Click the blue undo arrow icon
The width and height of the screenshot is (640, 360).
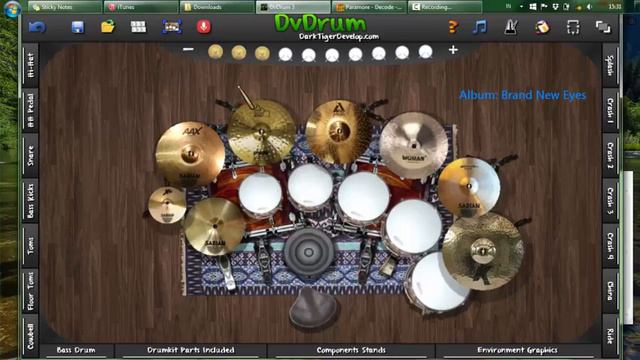pos(37,27)
